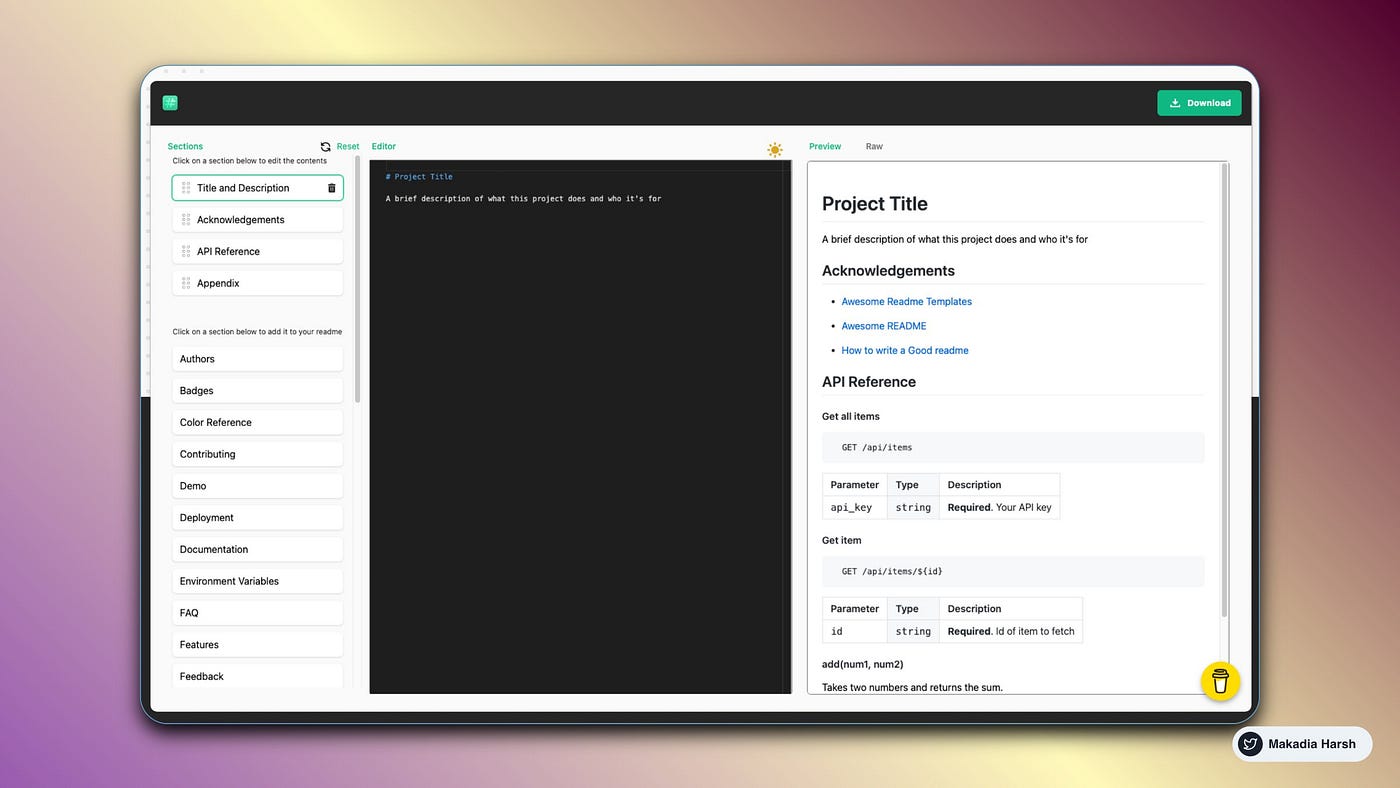Click the preview pane scrollbar

(x=1224, y=390)
